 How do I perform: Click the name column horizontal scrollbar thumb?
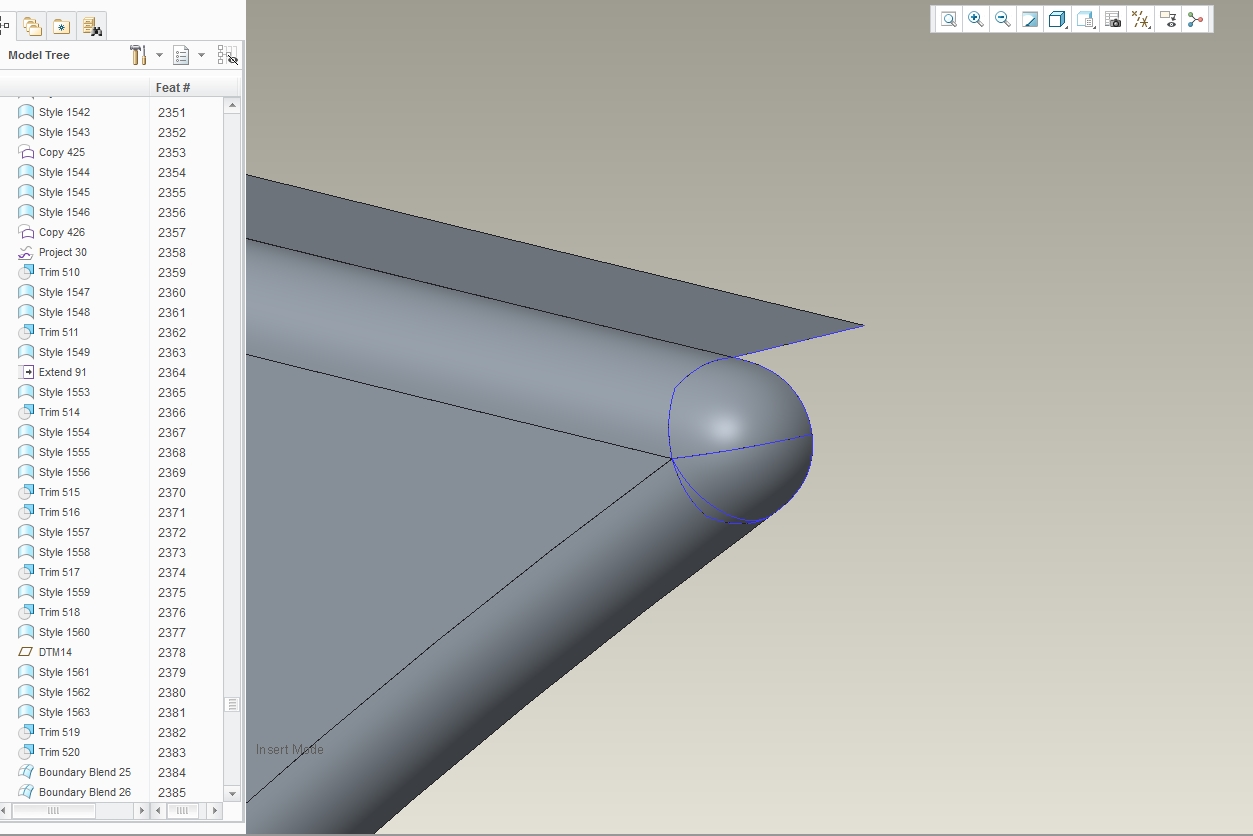53,811
